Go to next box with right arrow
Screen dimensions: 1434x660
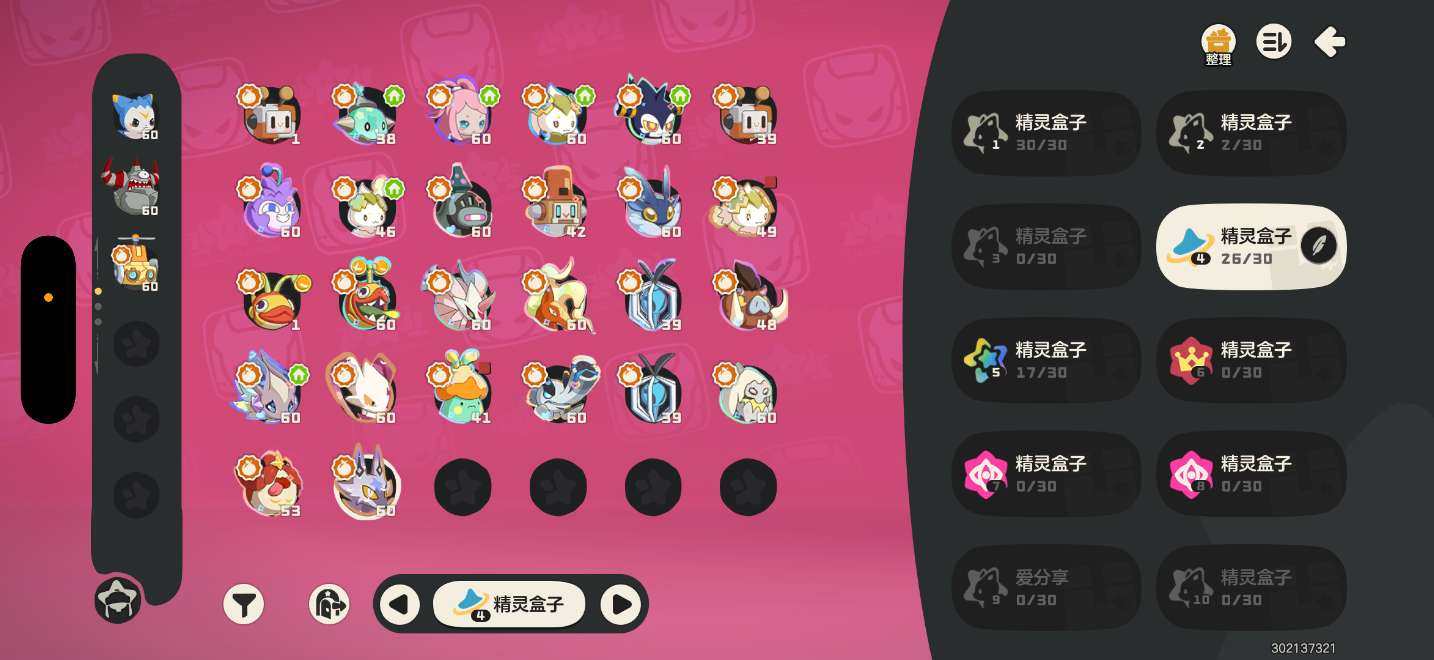pyautogui.click(x=621, y=604)
